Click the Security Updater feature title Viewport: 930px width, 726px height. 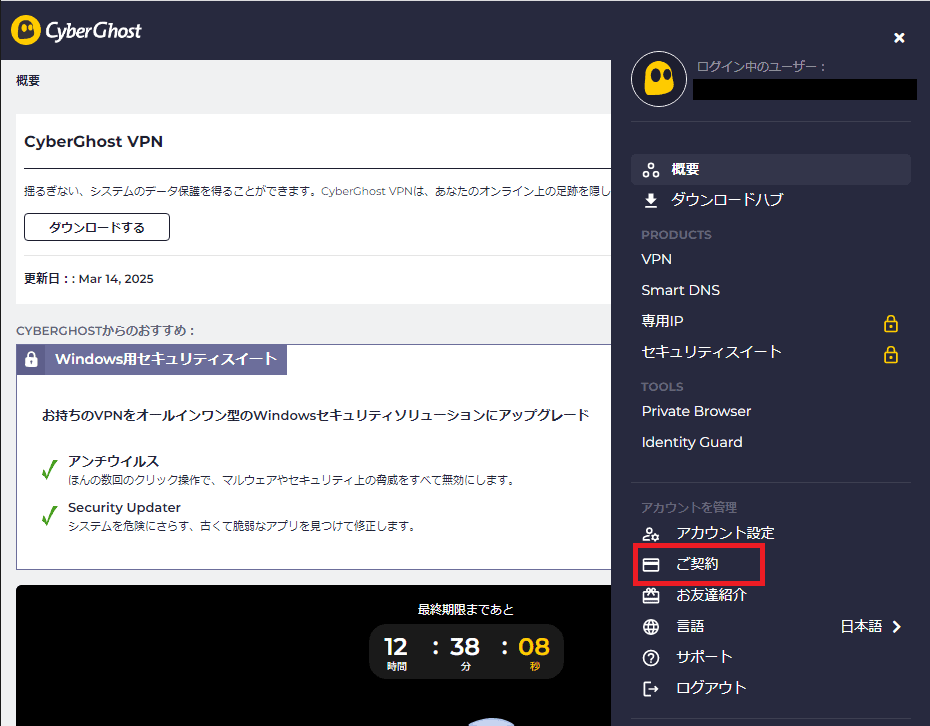tap(124, 508)
